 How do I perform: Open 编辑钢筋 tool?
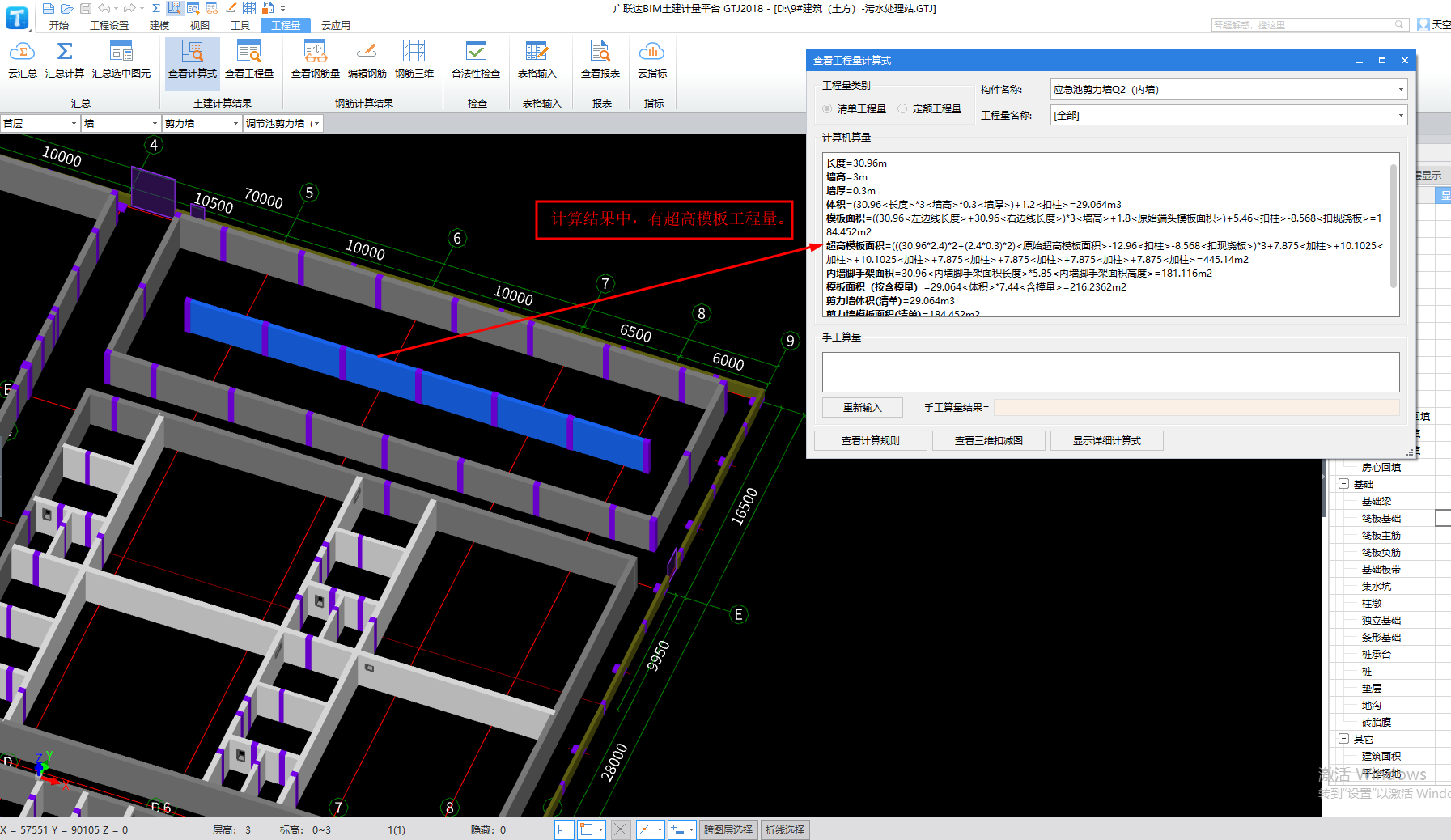click(x=367, y=60)
